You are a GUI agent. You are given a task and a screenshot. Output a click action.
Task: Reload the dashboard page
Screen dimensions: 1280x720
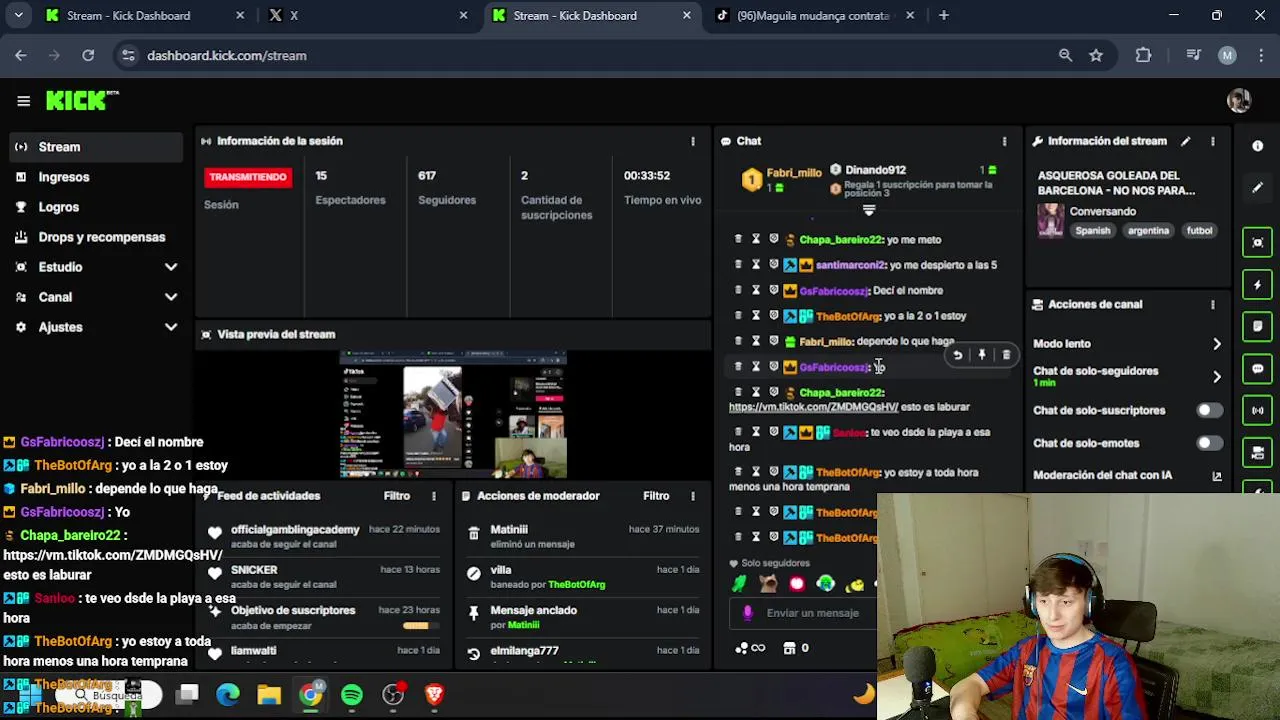coord(88,56)
